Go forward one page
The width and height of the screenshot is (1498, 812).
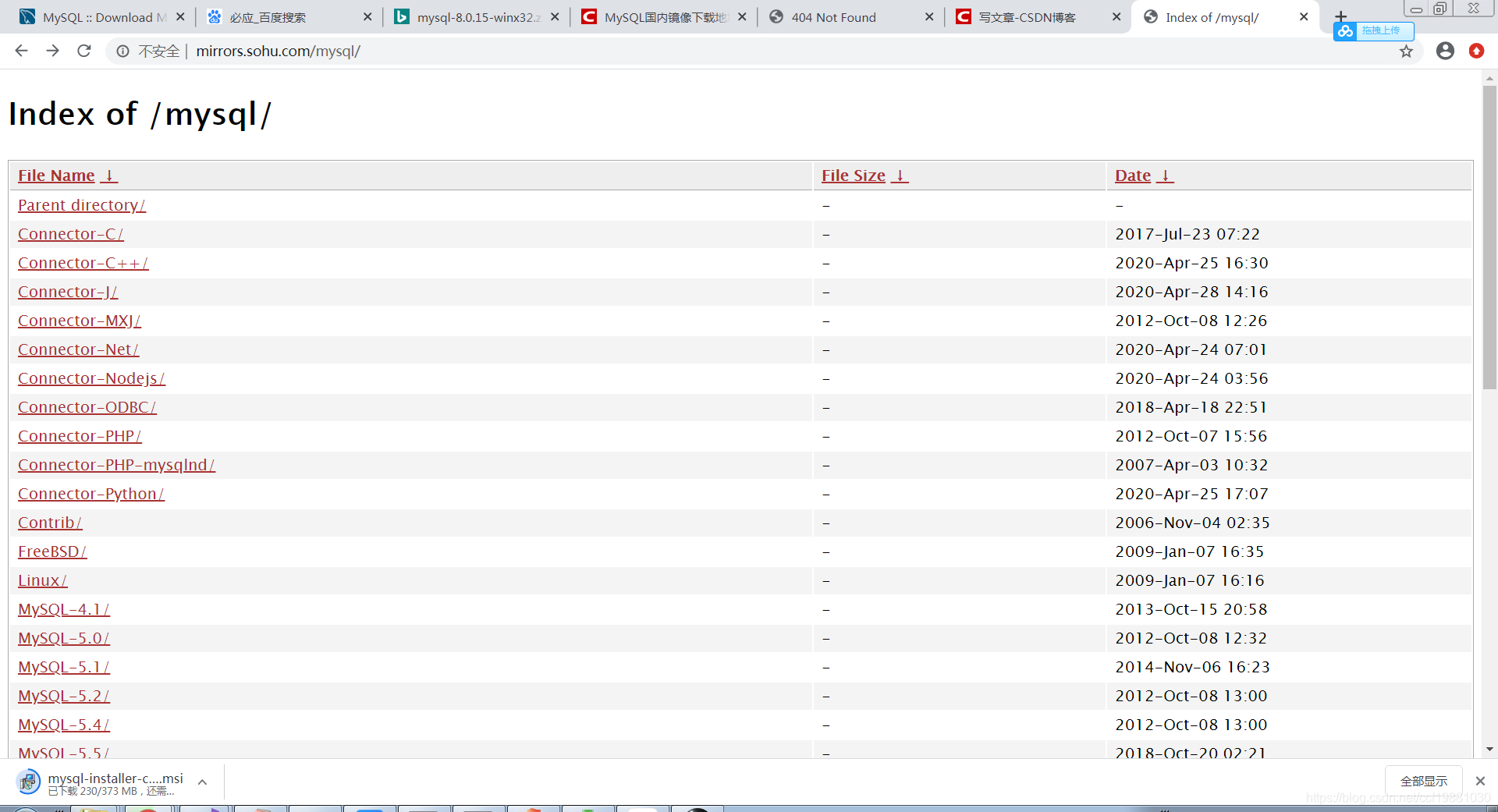52,51
